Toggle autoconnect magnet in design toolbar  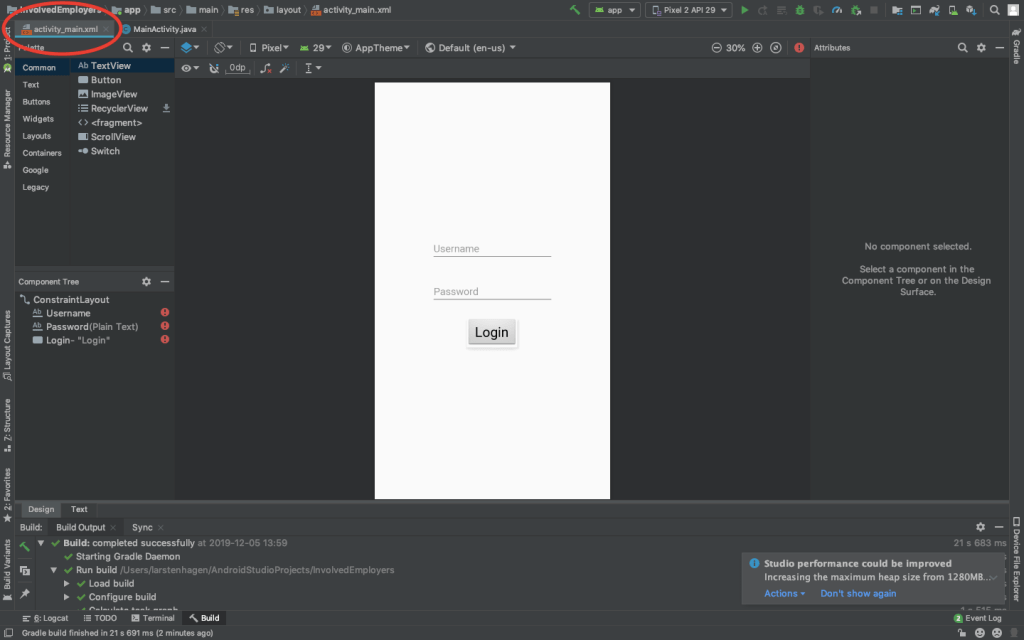click(213, 68)
